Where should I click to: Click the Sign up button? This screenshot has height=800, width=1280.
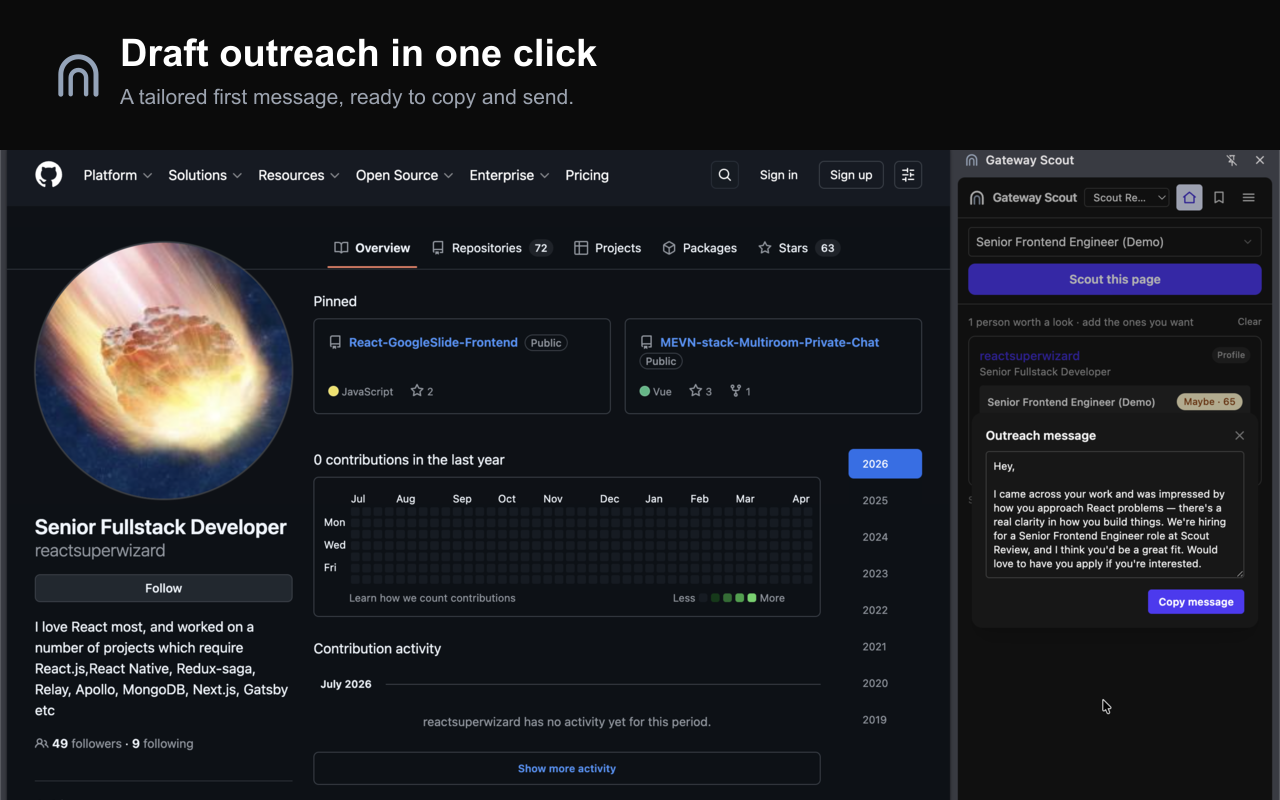point(851,175)
